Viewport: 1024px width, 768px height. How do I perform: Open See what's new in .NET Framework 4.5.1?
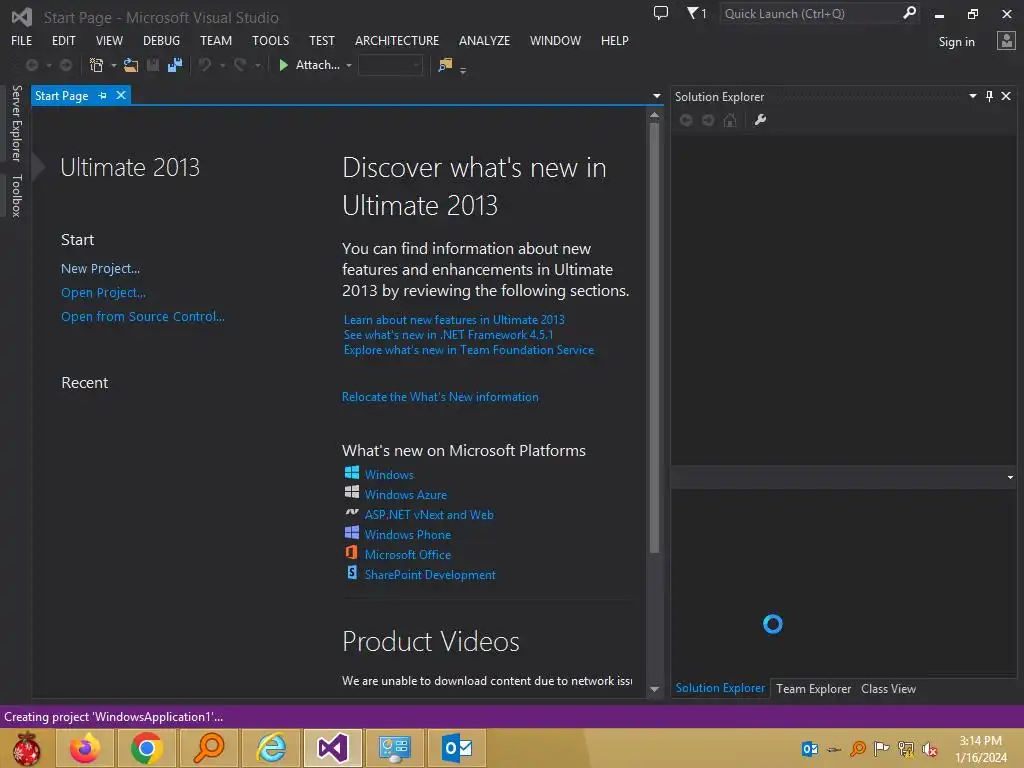pos(448,334)
